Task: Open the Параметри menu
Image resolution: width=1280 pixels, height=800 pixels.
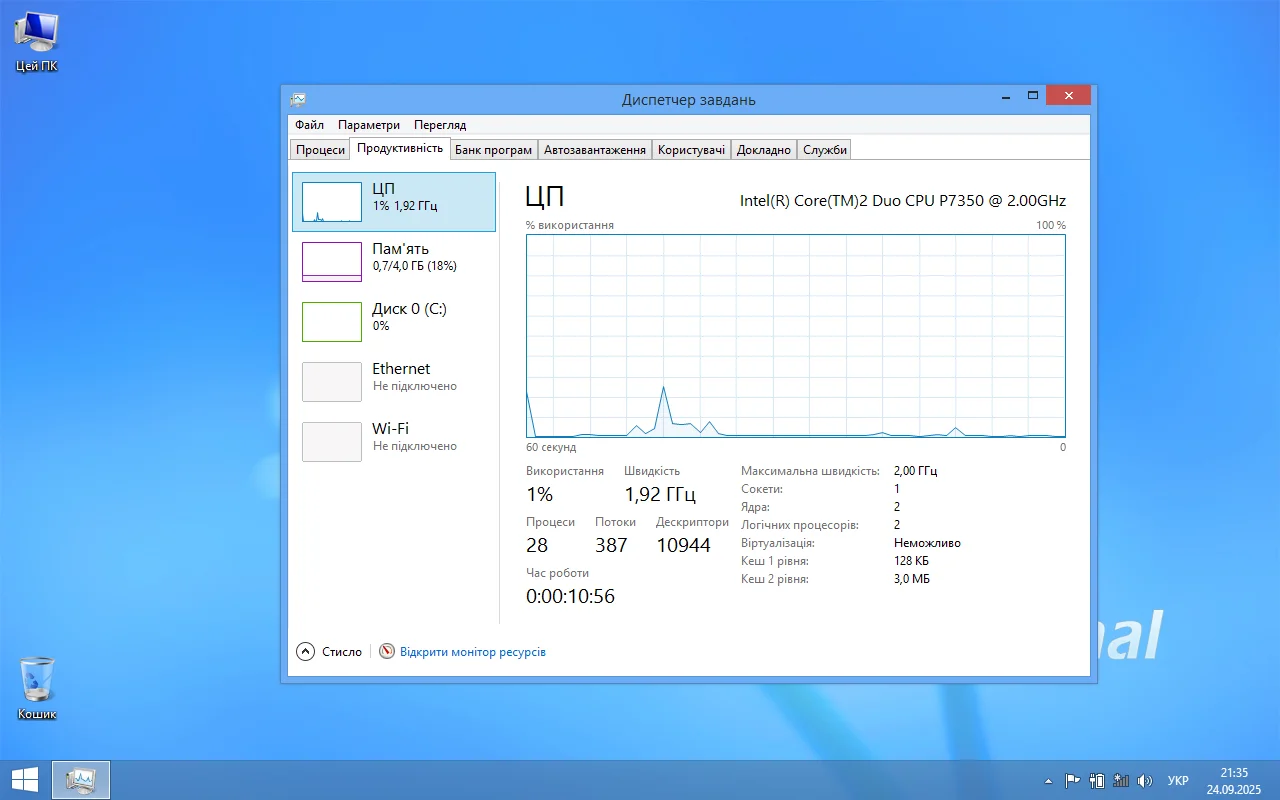Action: (x=368, y=125)
